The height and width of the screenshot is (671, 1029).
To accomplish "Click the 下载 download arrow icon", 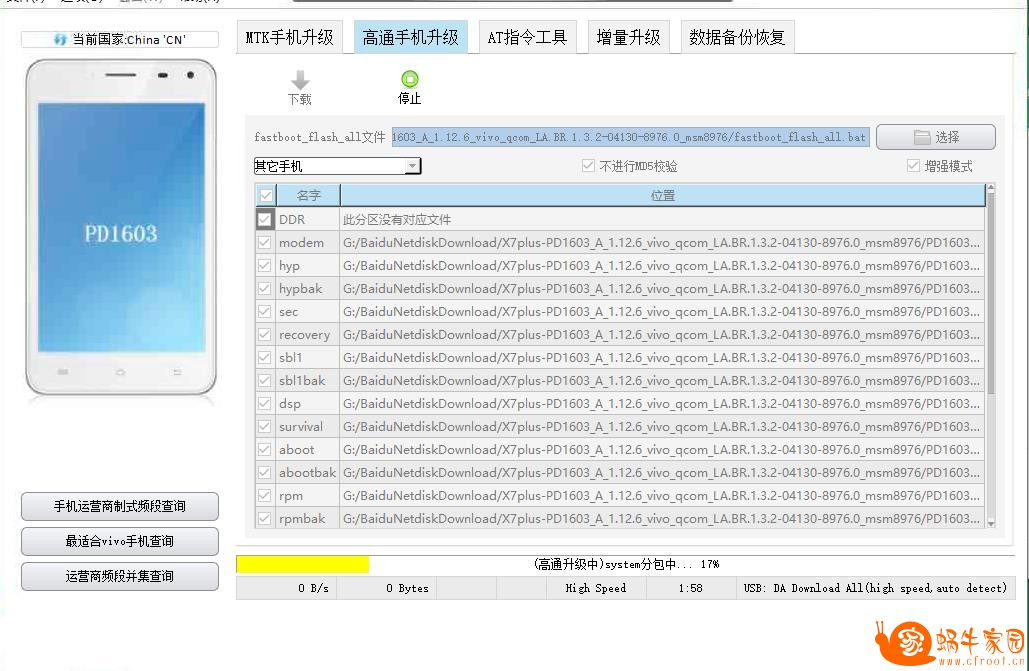I will 300,80.
